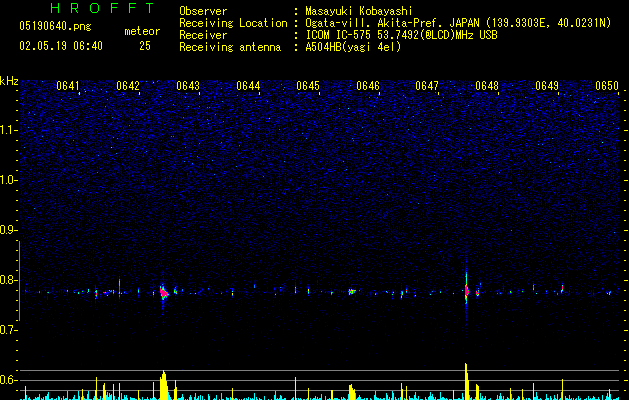The image size is (629, 400).
Task: Click receiver value ICOM IC-575 53.7492 MHz USB
Action: click(401, 35)
